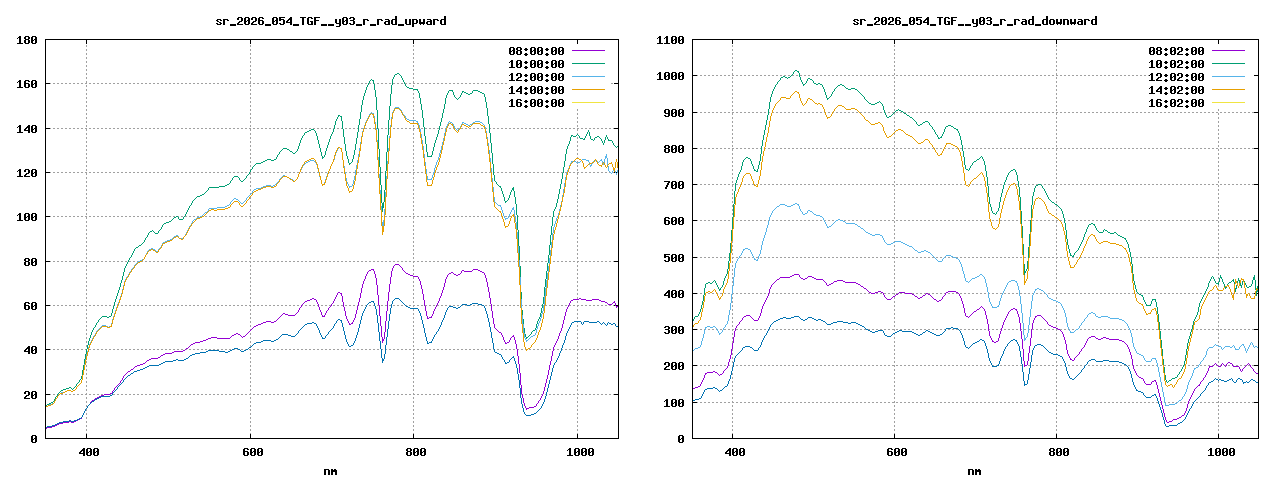Click the nm axis label under right chart

974,470
